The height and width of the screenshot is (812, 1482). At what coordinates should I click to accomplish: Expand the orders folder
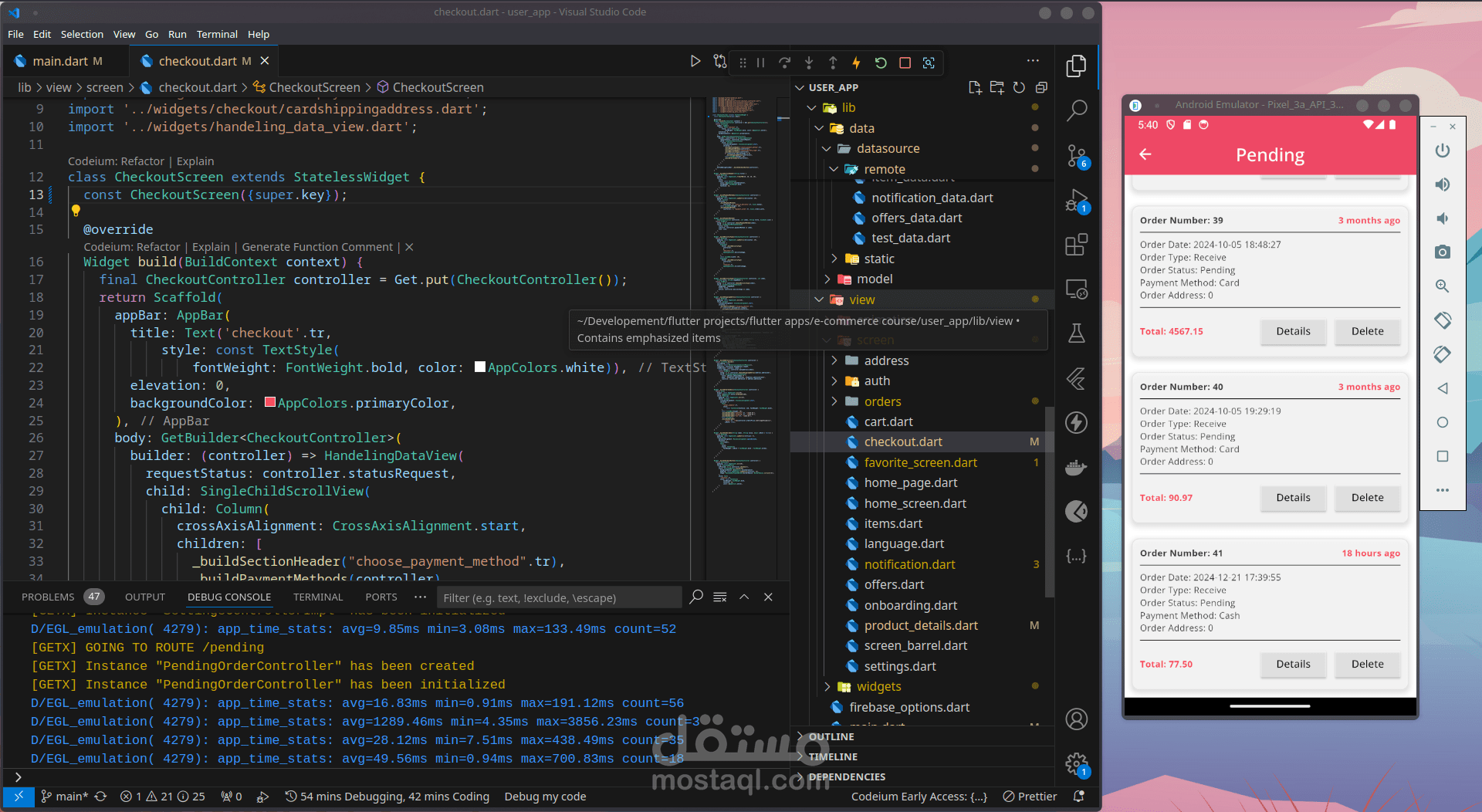pyautogui.click(x=834, y=401)
